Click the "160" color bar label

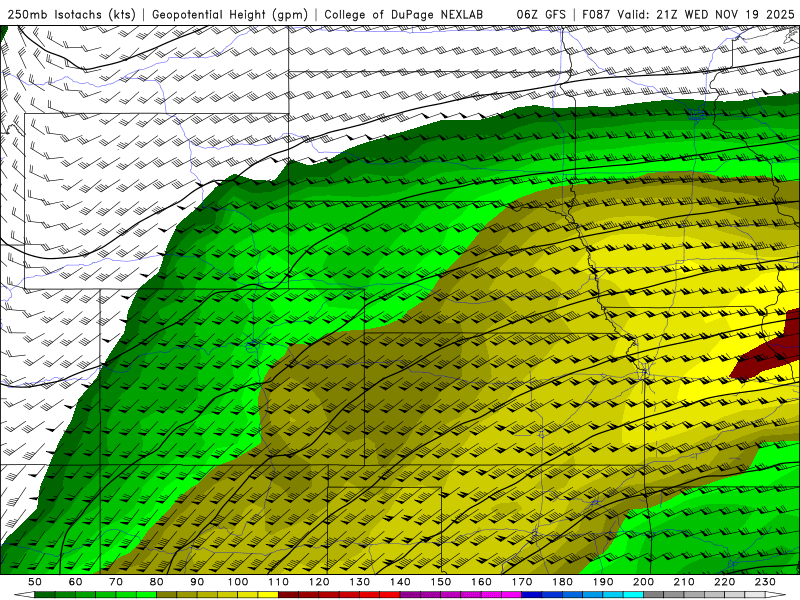[x=482, y=582]
